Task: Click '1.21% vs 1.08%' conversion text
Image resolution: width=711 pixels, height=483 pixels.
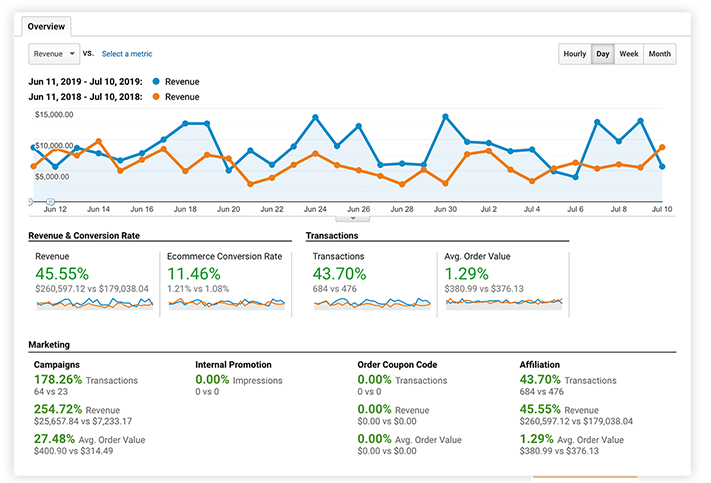Action: tap(198, 289)
